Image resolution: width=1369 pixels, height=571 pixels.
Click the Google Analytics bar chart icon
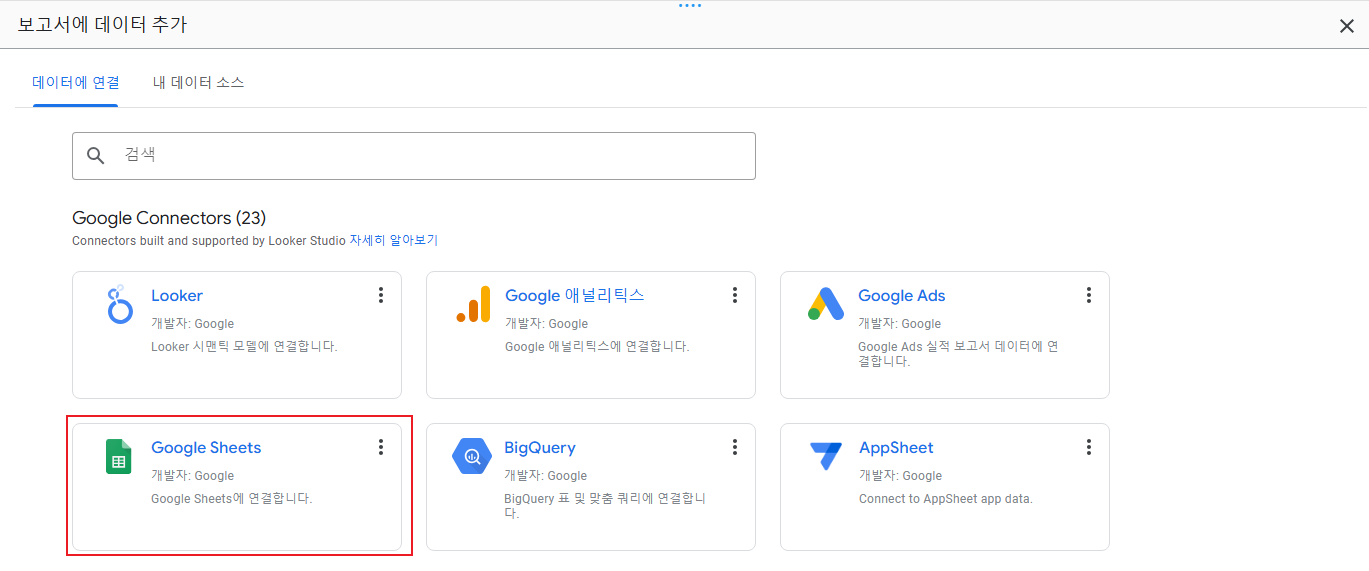point(473,304)
